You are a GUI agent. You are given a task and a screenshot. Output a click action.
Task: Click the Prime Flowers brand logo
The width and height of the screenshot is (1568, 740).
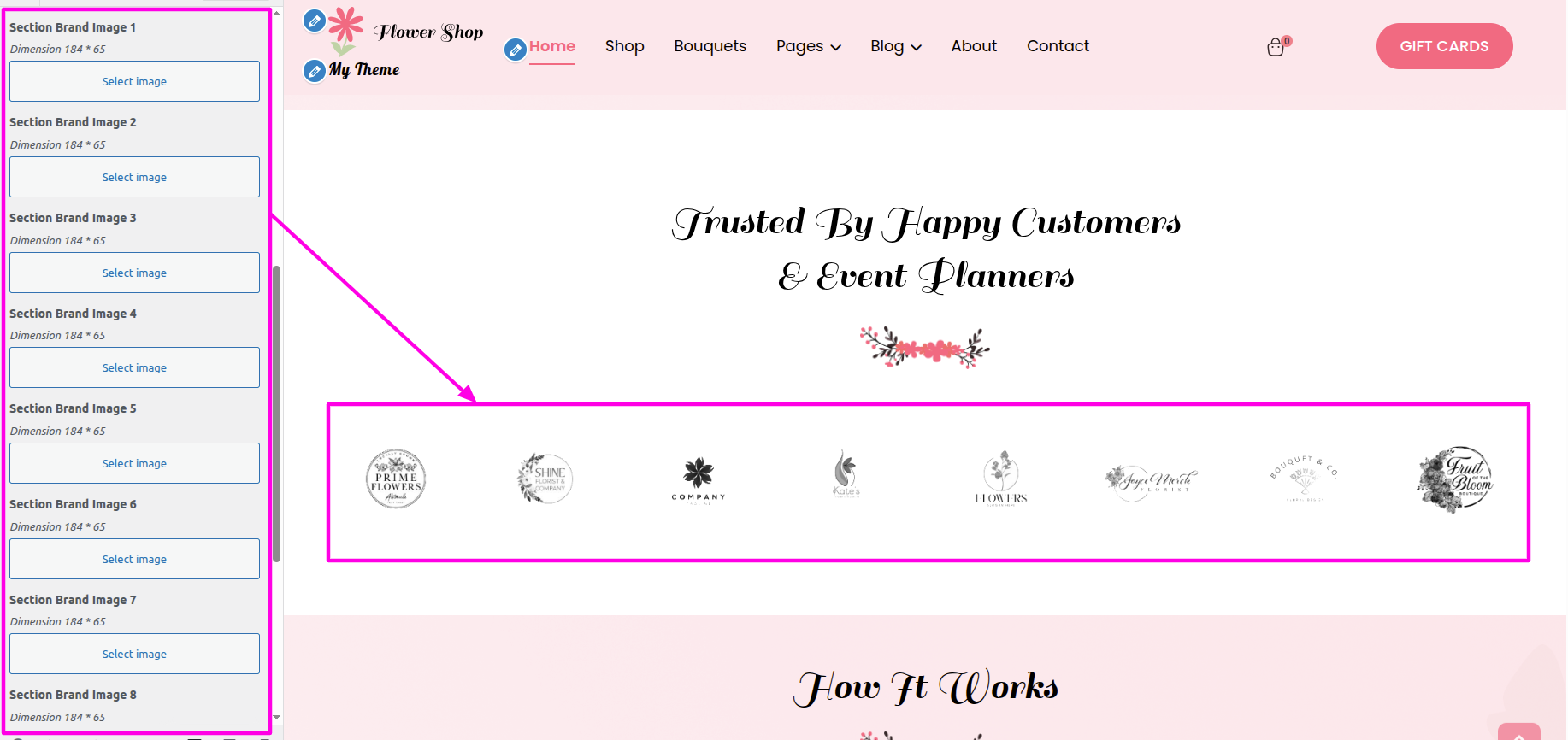pyautogui.click(x=395, y=479)
